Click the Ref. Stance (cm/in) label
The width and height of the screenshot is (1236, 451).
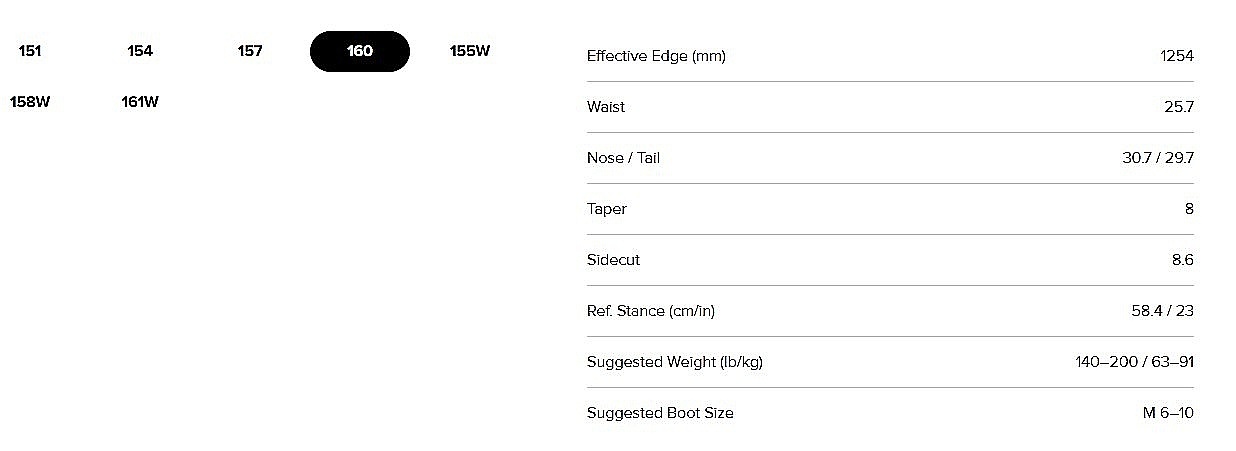651,311
